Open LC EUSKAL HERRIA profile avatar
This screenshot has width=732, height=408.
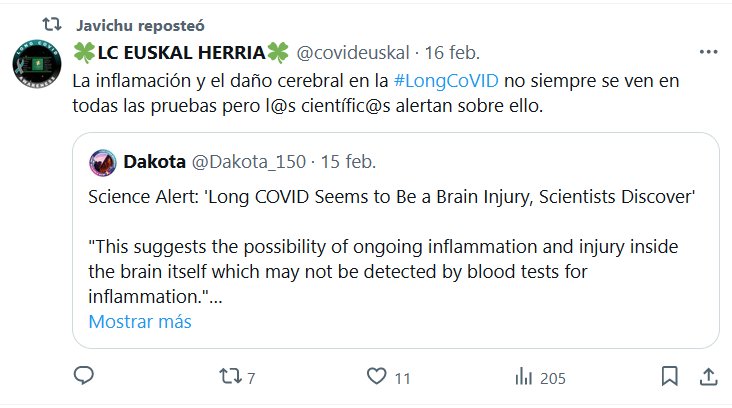pyautogui.click(x=33, y=64)
